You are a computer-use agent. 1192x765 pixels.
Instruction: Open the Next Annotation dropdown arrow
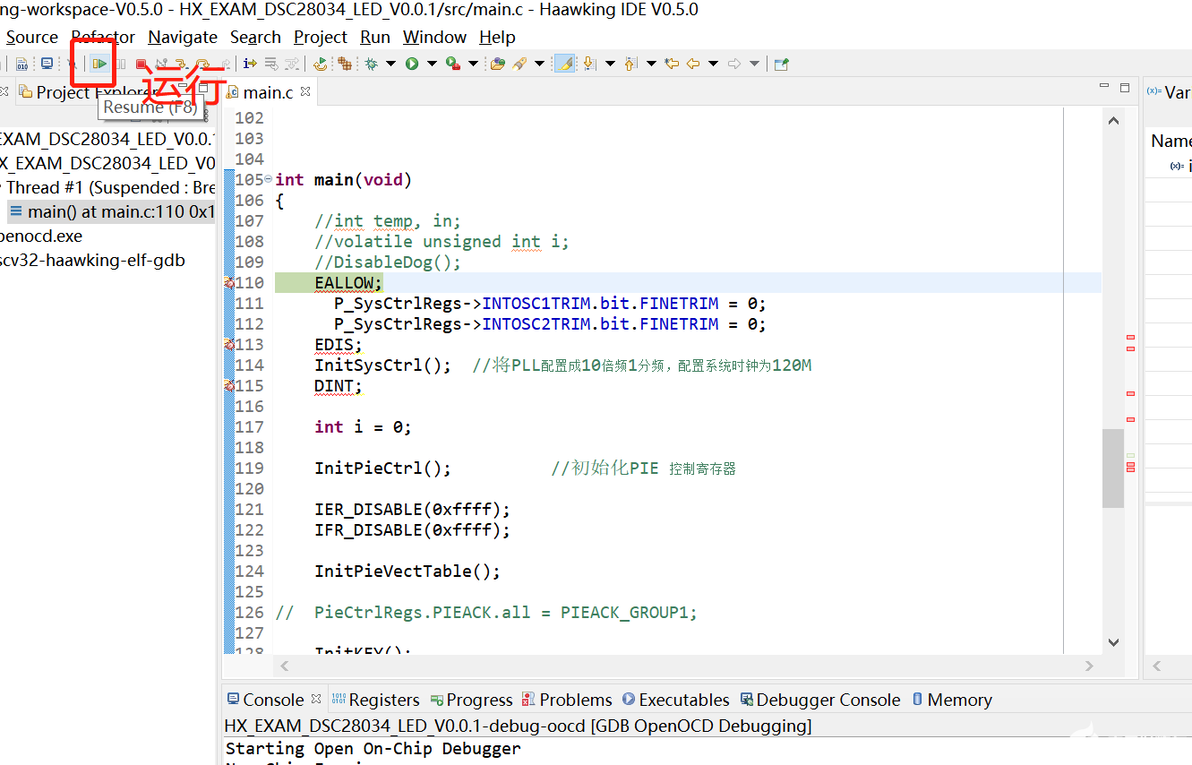[x=610, y=64]
